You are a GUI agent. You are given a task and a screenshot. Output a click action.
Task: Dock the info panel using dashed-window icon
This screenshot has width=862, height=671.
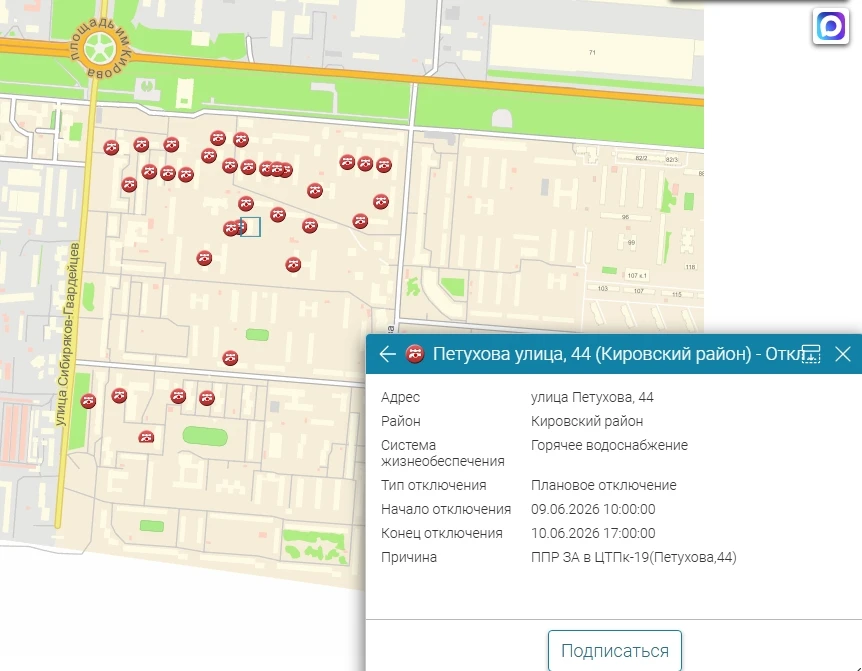tap(811, 354)
